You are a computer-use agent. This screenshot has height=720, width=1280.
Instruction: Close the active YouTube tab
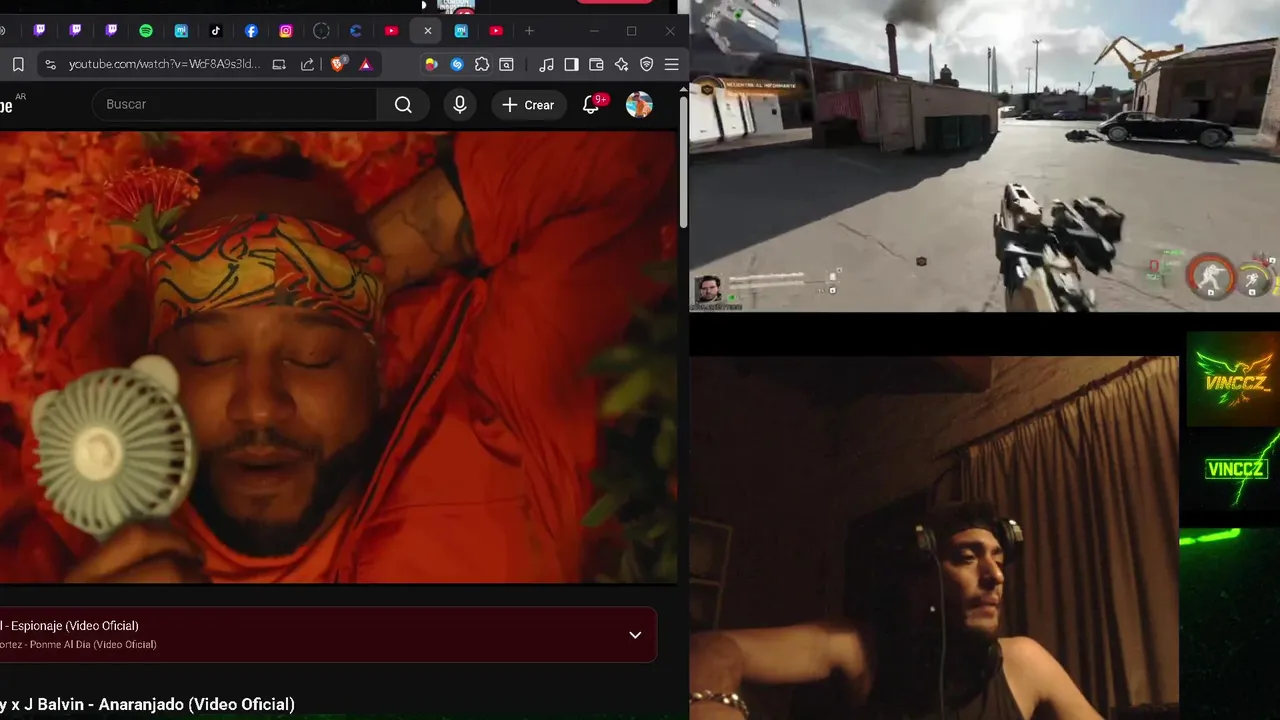(x=428, y=31)
